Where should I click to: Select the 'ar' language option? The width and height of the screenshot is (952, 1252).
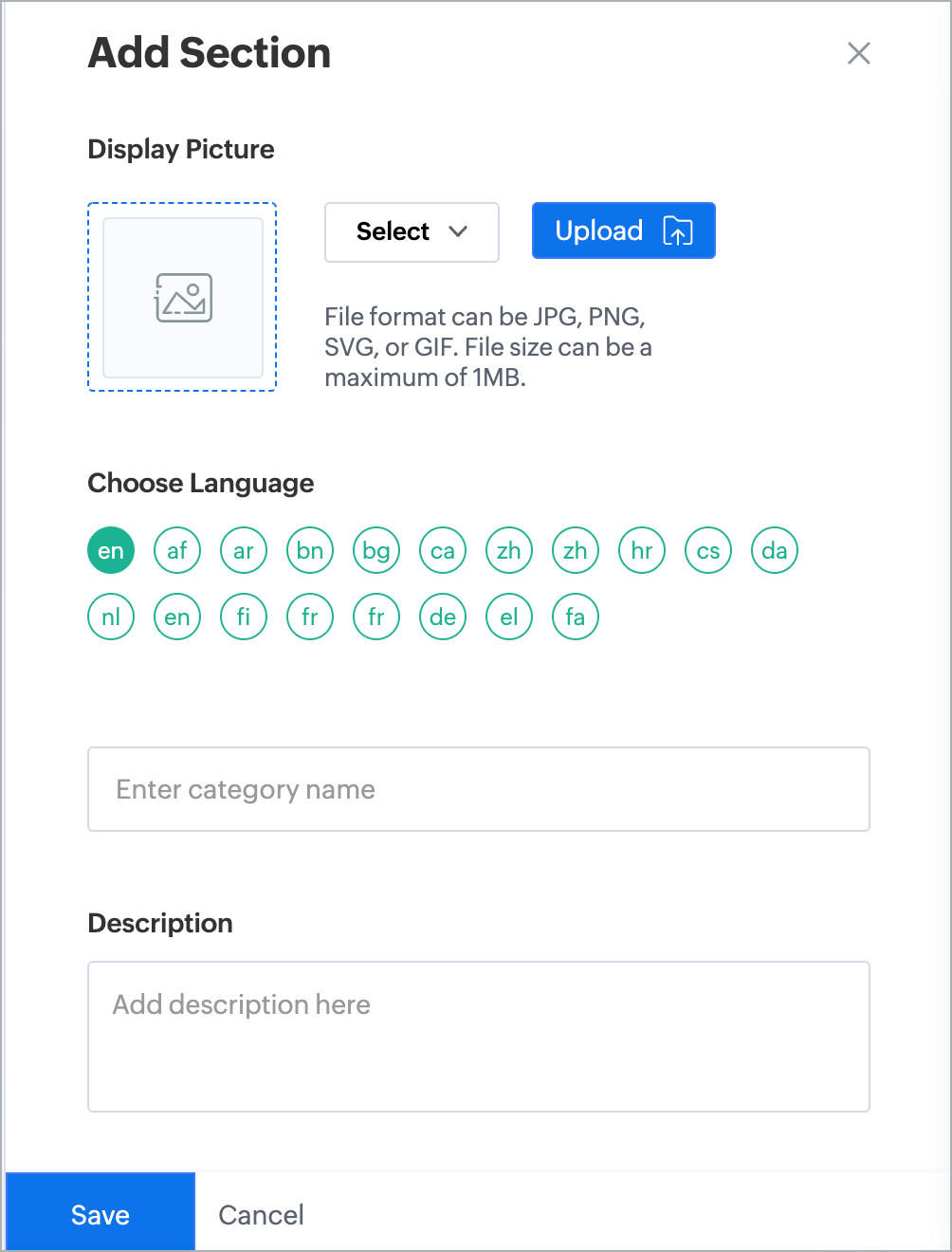point(244,550)
